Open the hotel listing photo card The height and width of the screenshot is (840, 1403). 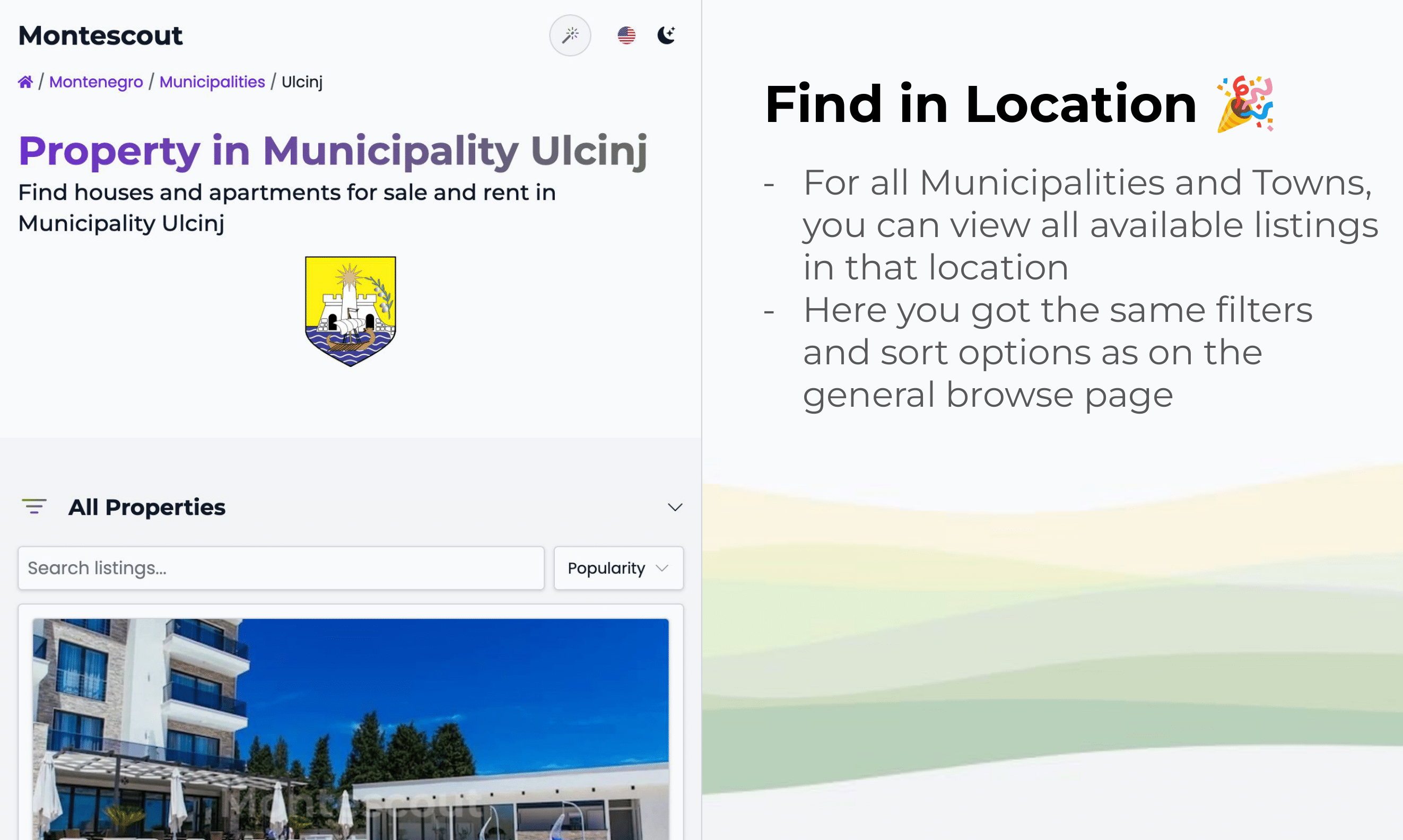point(351,729)
